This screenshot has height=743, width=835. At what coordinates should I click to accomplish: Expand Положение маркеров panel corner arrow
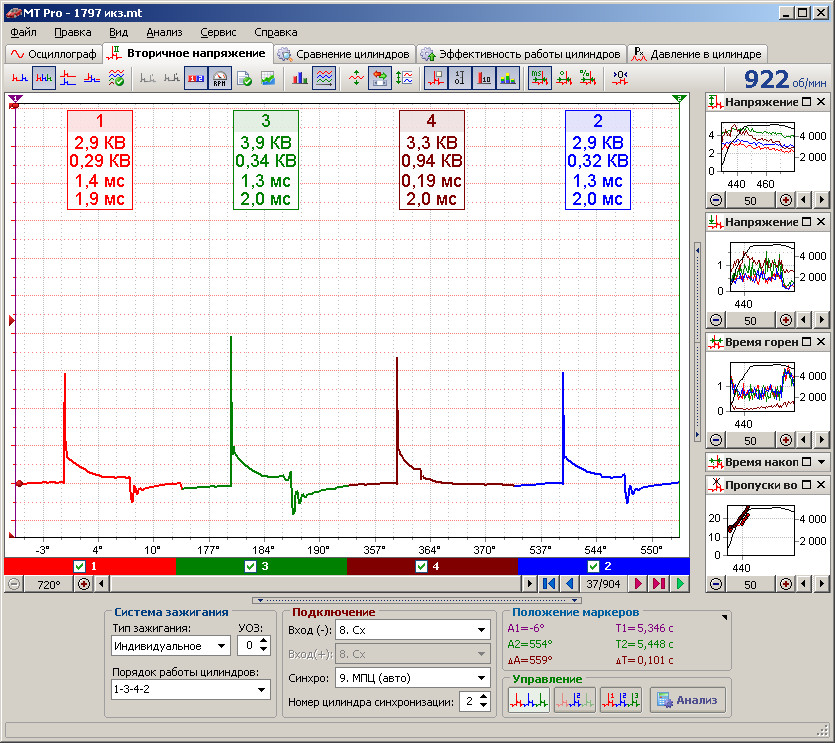(724, 617)
